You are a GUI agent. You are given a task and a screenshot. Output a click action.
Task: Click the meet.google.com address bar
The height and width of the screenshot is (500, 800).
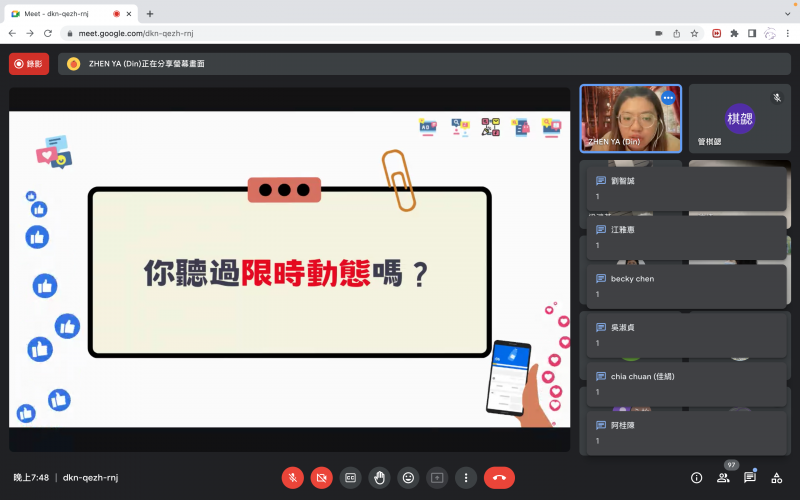point(350,33)
